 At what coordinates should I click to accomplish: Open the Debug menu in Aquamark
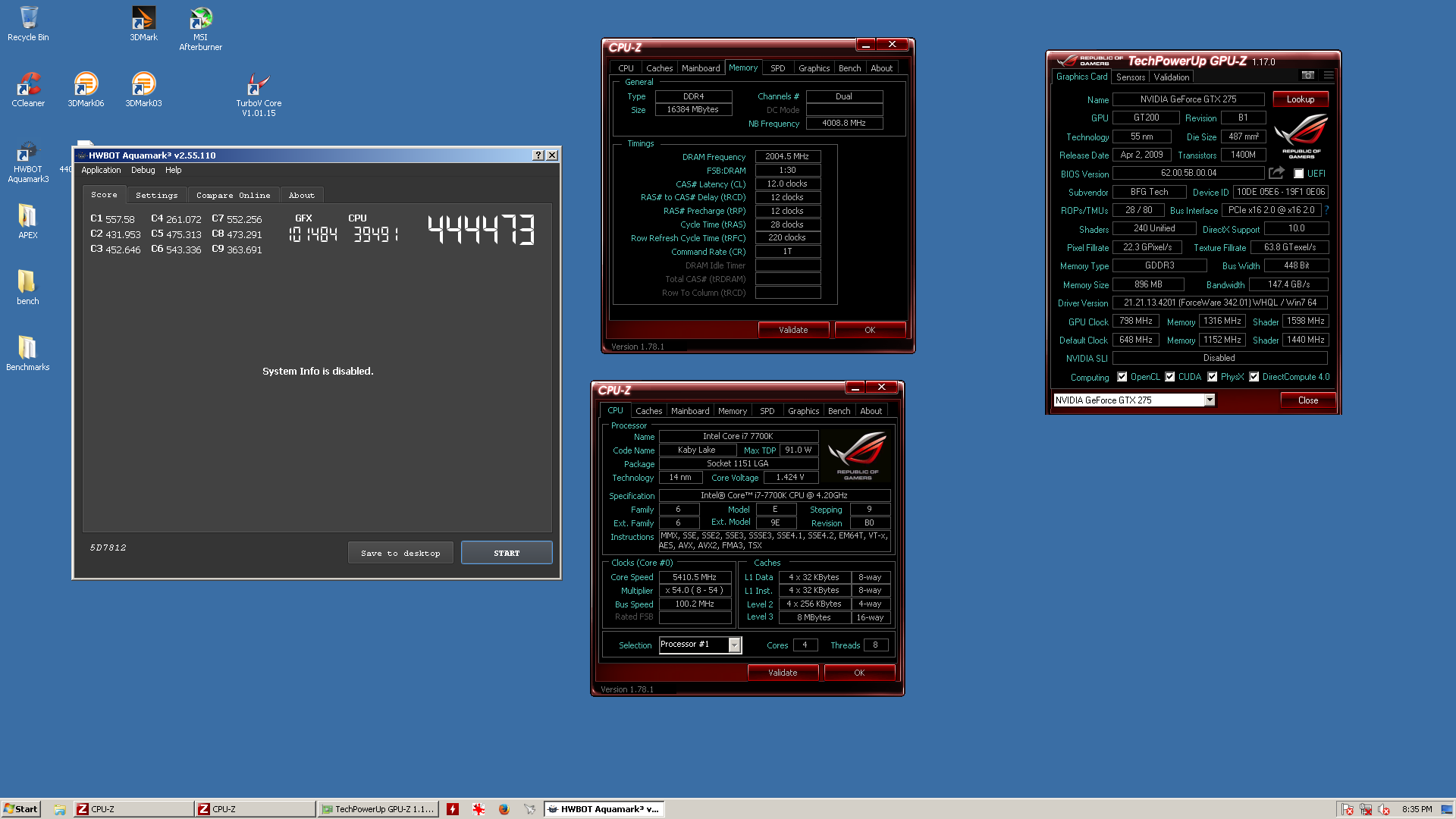click(x=143, y=170)
